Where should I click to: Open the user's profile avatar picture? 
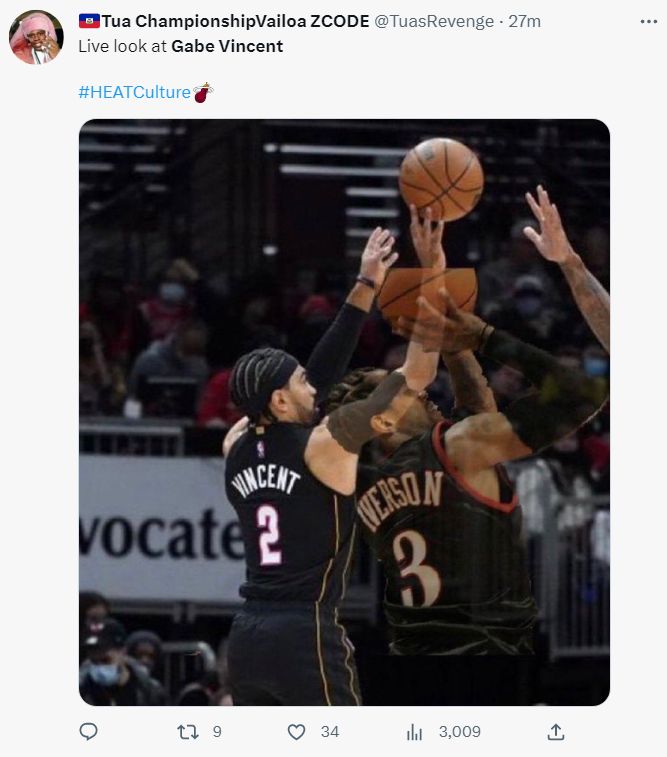coord(36,37)
